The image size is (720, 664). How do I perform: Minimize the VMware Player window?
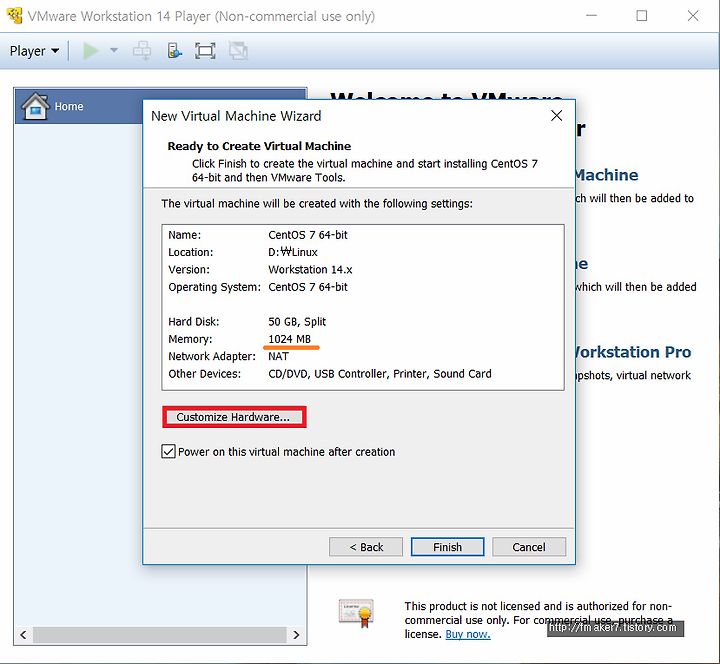point(591,16)
